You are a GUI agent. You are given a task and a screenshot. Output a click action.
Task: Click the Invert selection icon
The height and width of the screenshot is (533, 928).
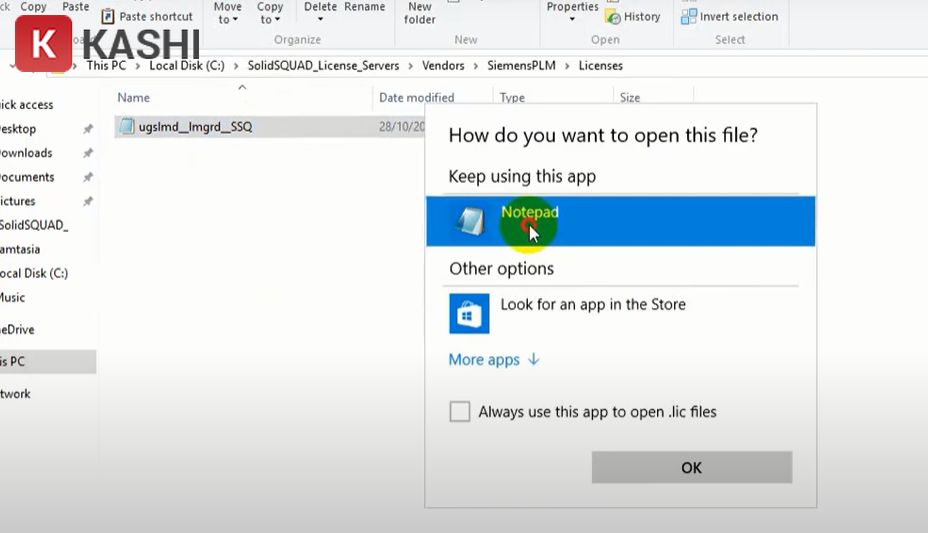(689, 16)
